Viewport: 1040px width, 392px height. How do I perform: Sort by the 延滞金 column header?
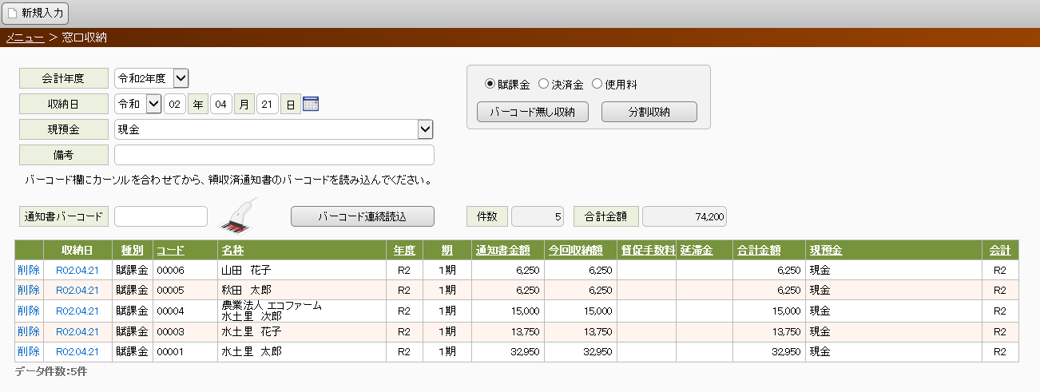coord(696,250)
